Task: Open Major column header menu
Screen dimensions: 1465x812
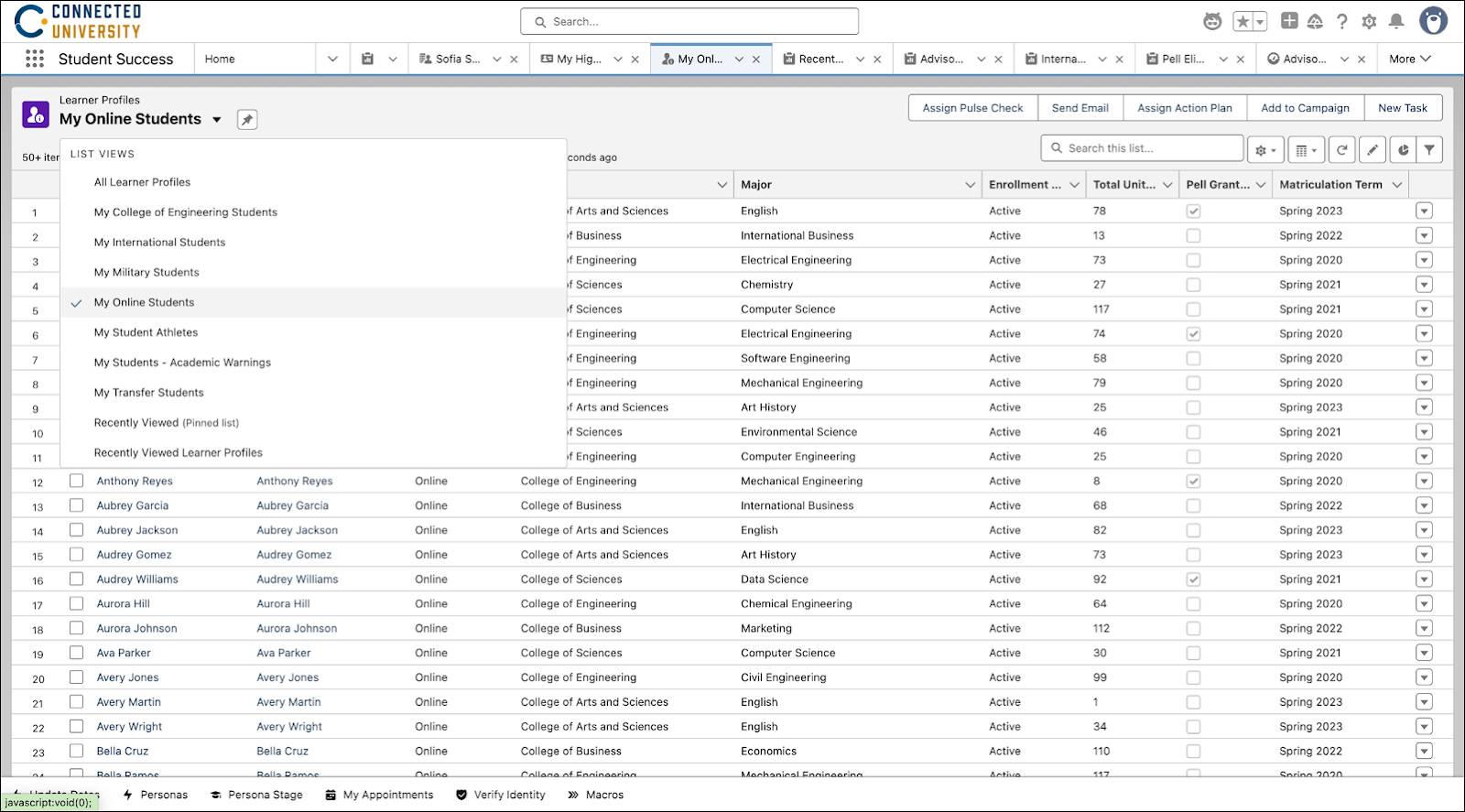Action: (x=971, y=185)
